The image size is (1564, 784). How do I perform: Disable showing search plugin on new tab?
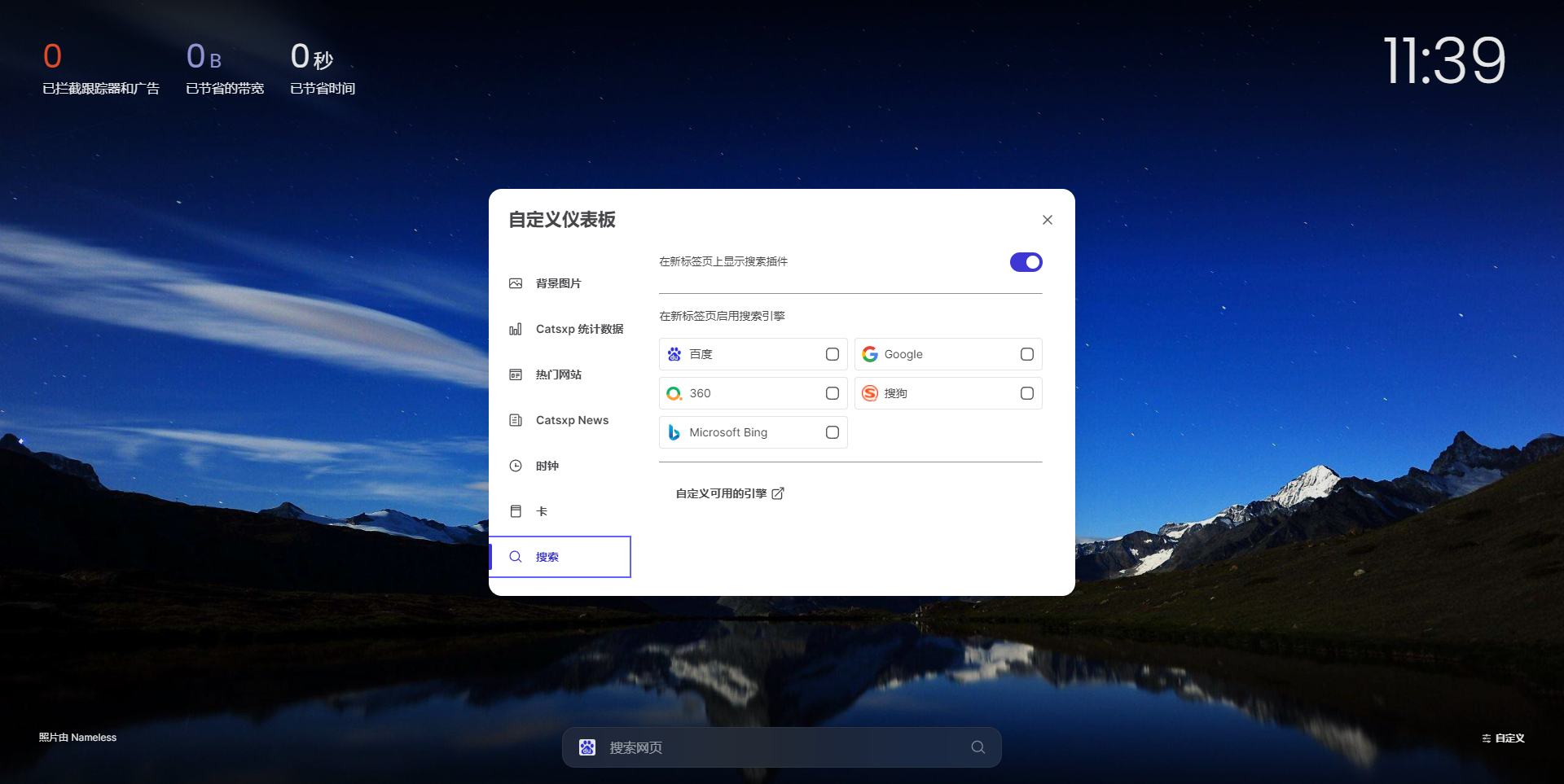click(x=1026, y=261)
